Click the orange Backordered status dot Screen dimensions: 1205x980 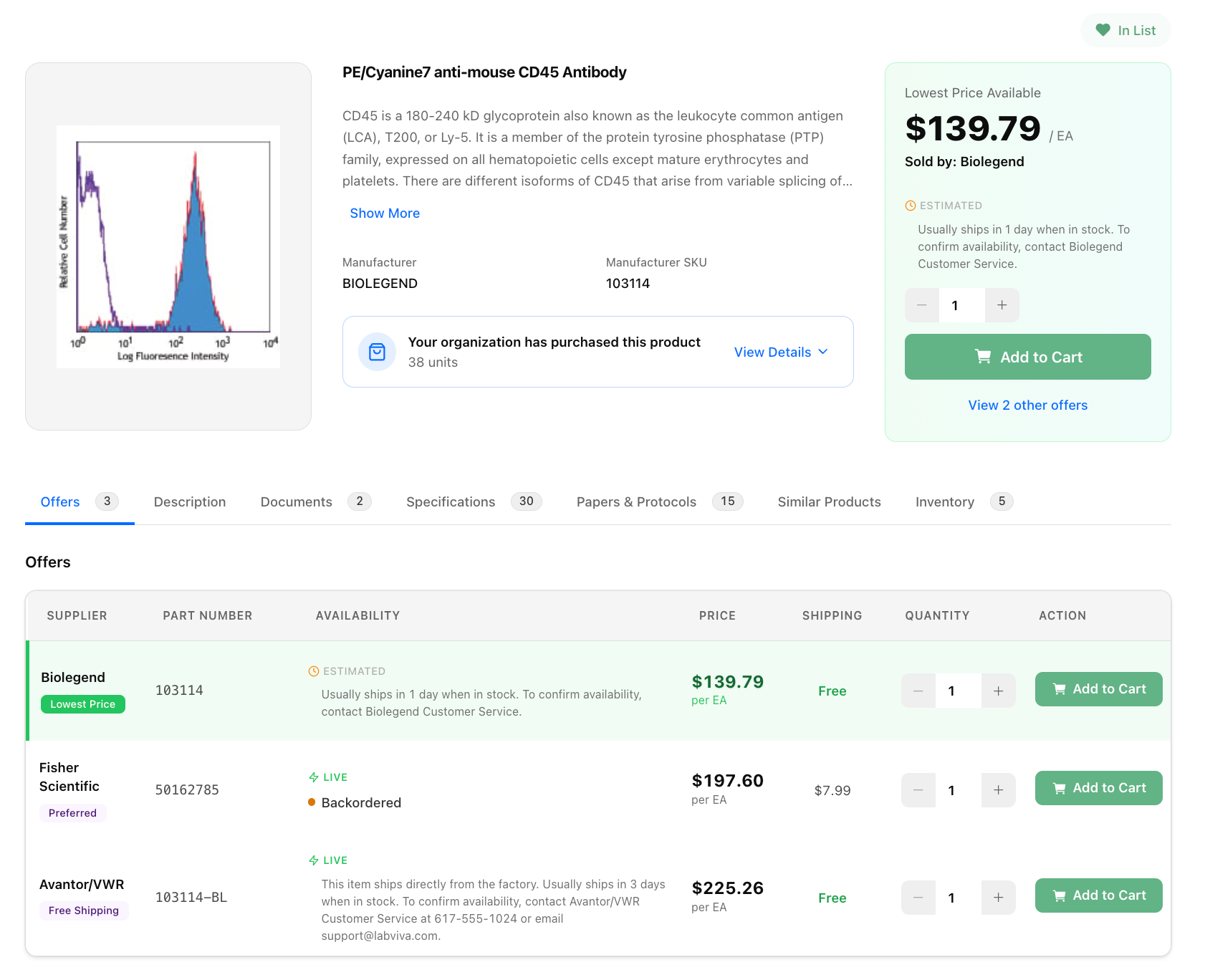point(312,802)
